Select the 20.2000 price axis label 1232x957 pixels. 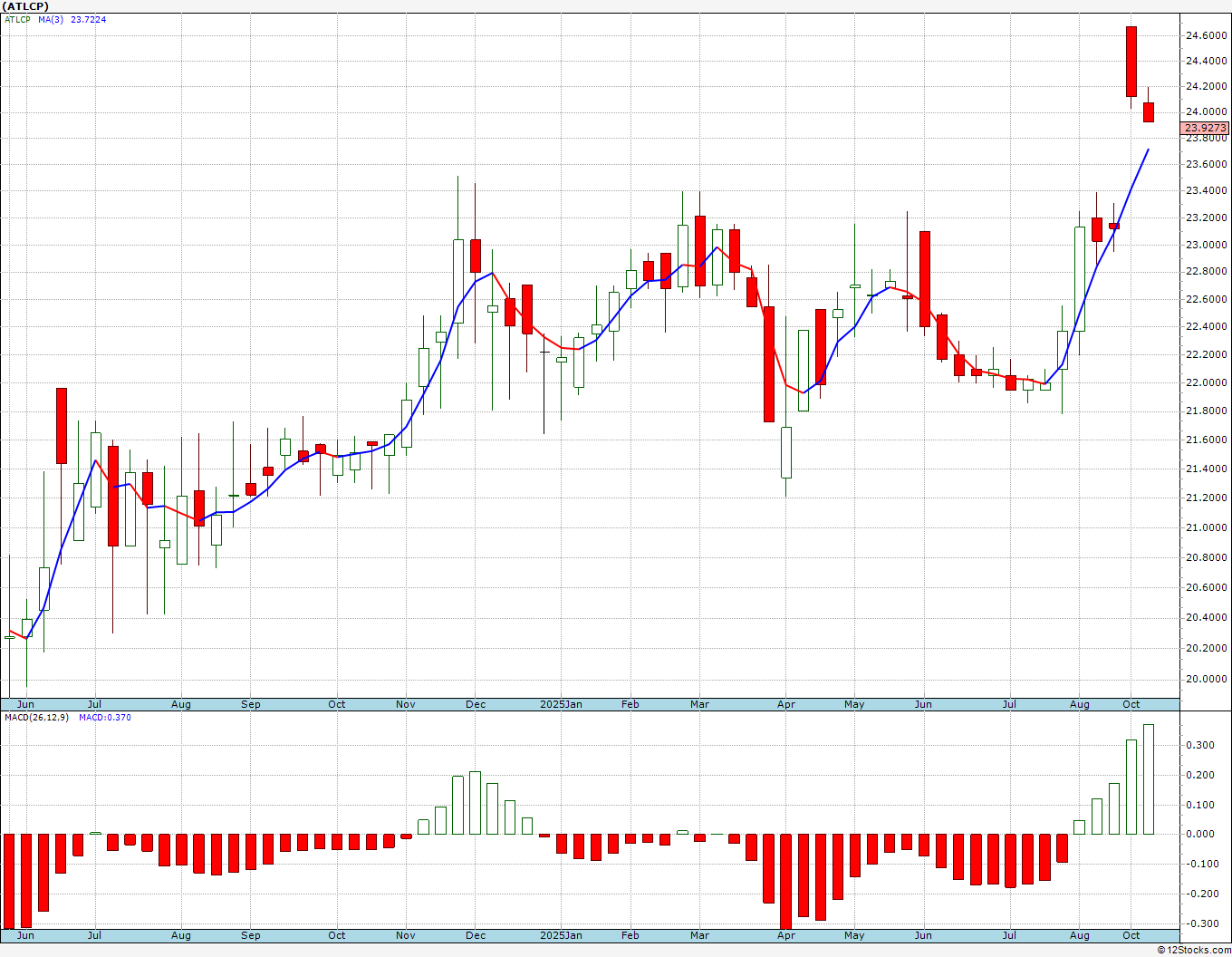(1206, 648)
